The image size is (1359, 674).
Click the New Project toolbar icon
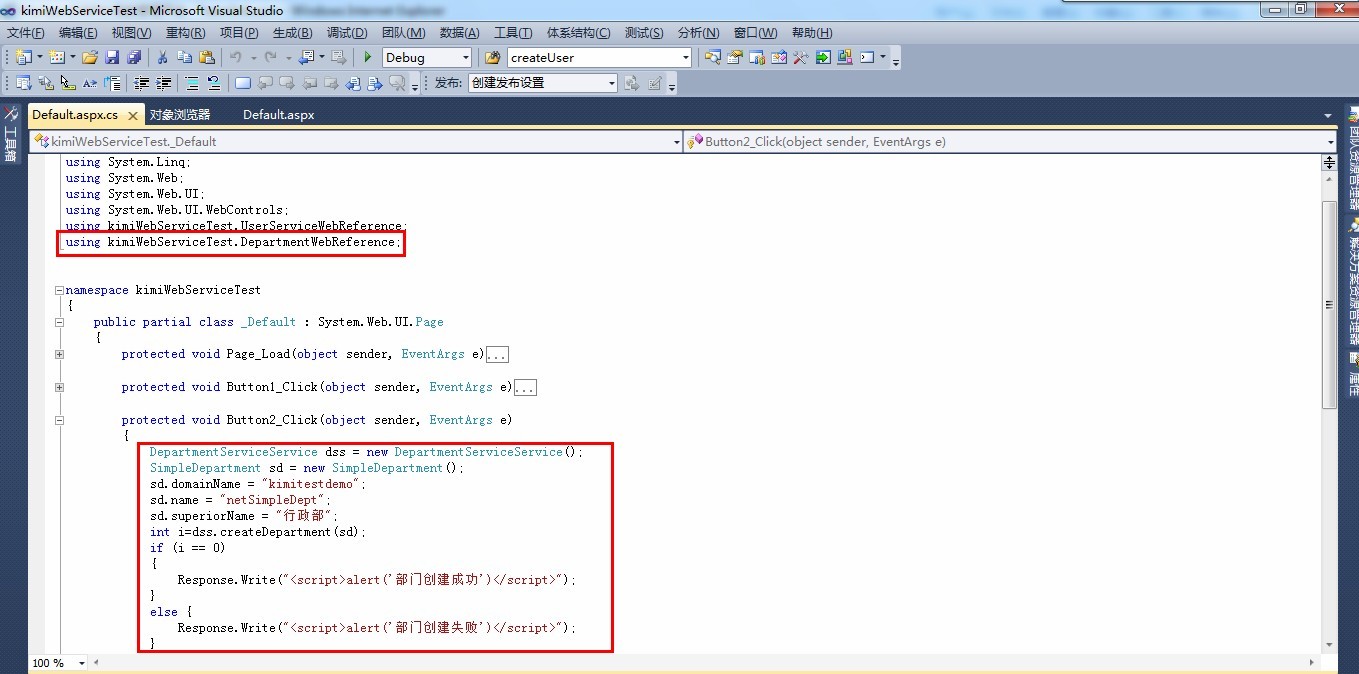23,57
